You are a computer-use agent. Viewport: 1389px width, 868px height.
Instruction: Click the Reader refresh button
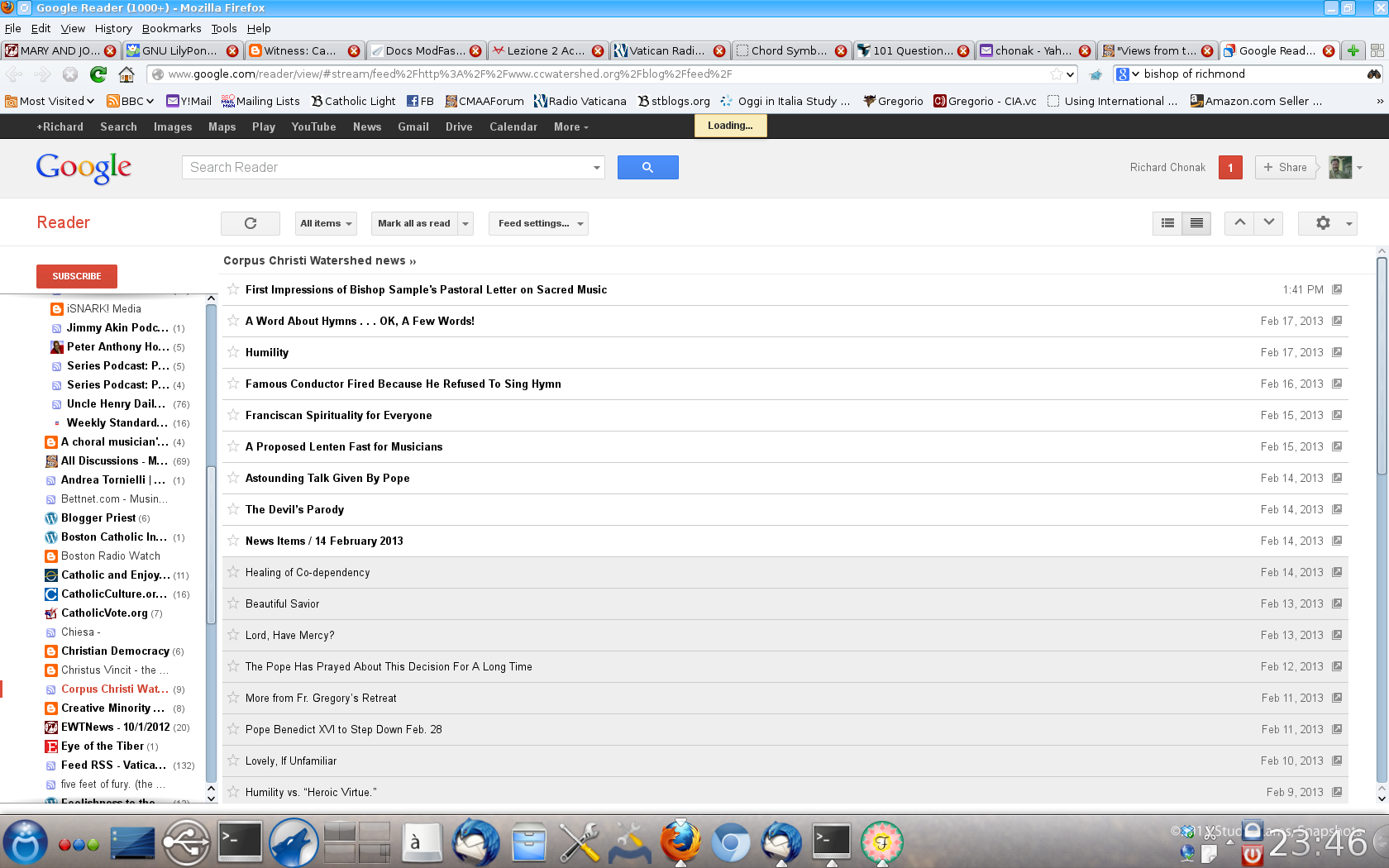point(251,223)
